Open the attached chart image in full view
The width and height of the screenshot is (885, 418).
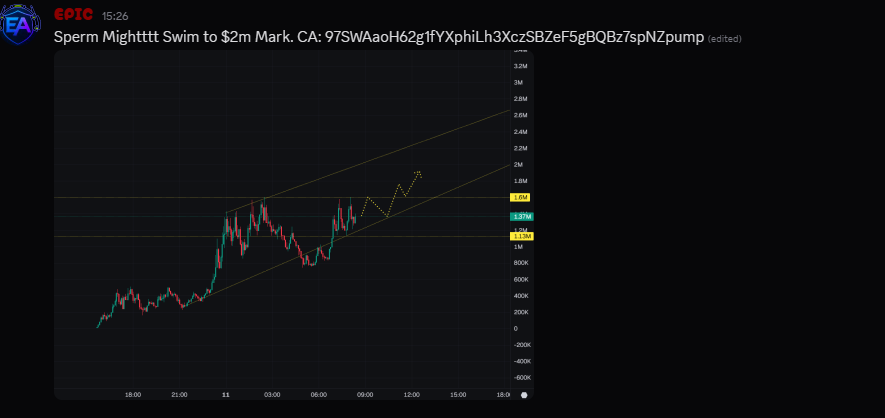point(293,225)
